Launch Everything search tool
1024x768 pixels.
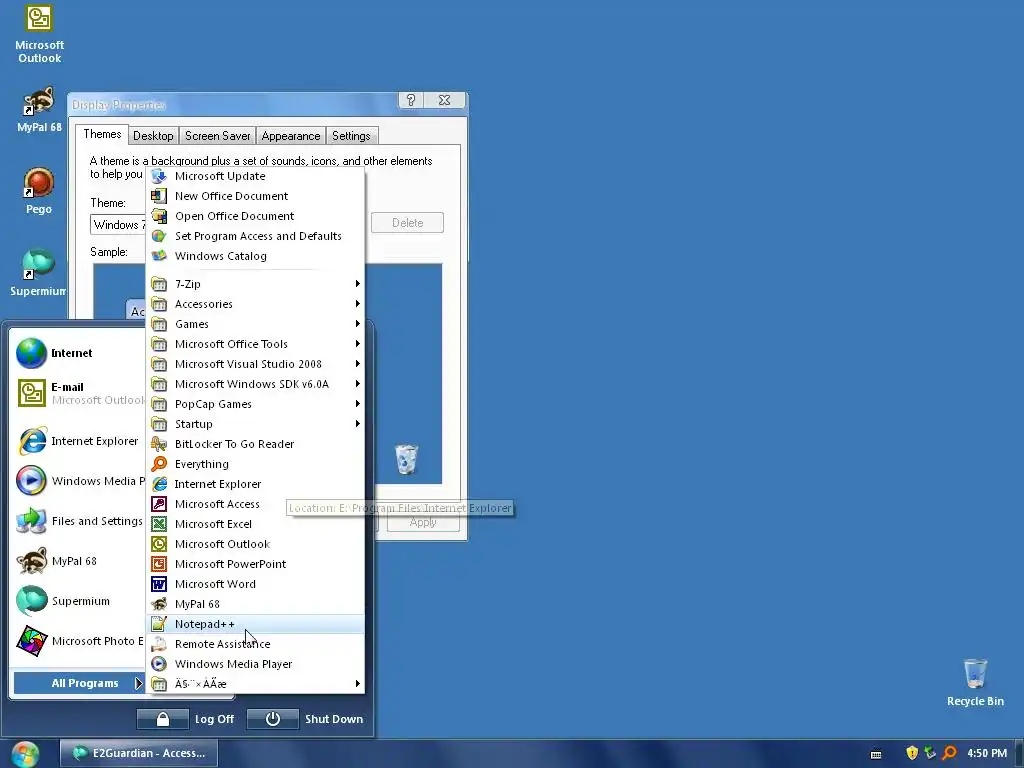tap(255, 464)
